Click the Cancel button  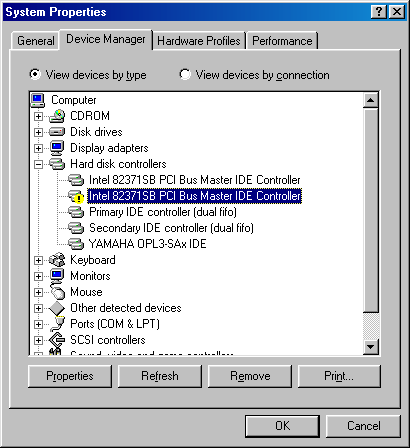coord(363,426)
